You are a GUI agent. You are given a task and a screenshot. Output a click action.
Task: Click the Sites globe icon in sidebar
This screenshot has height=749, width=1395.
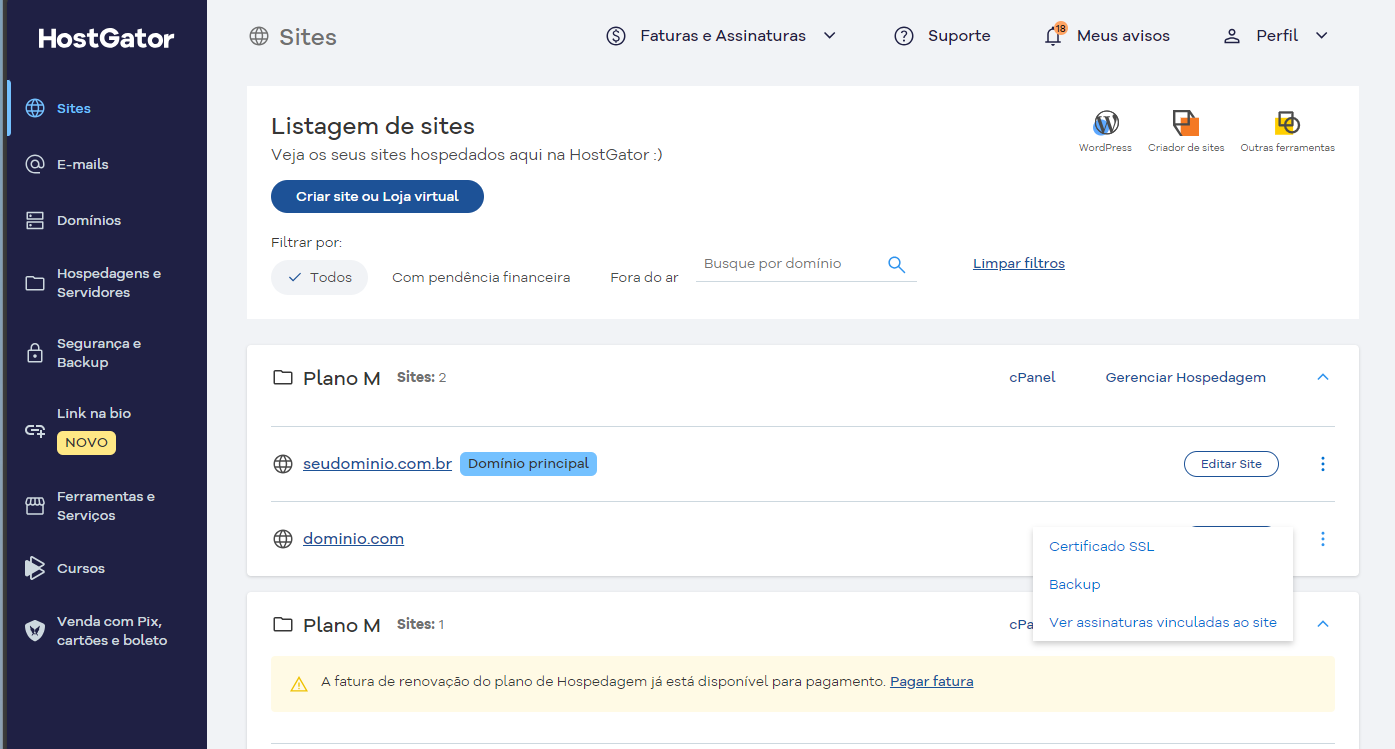pos(35,108)
